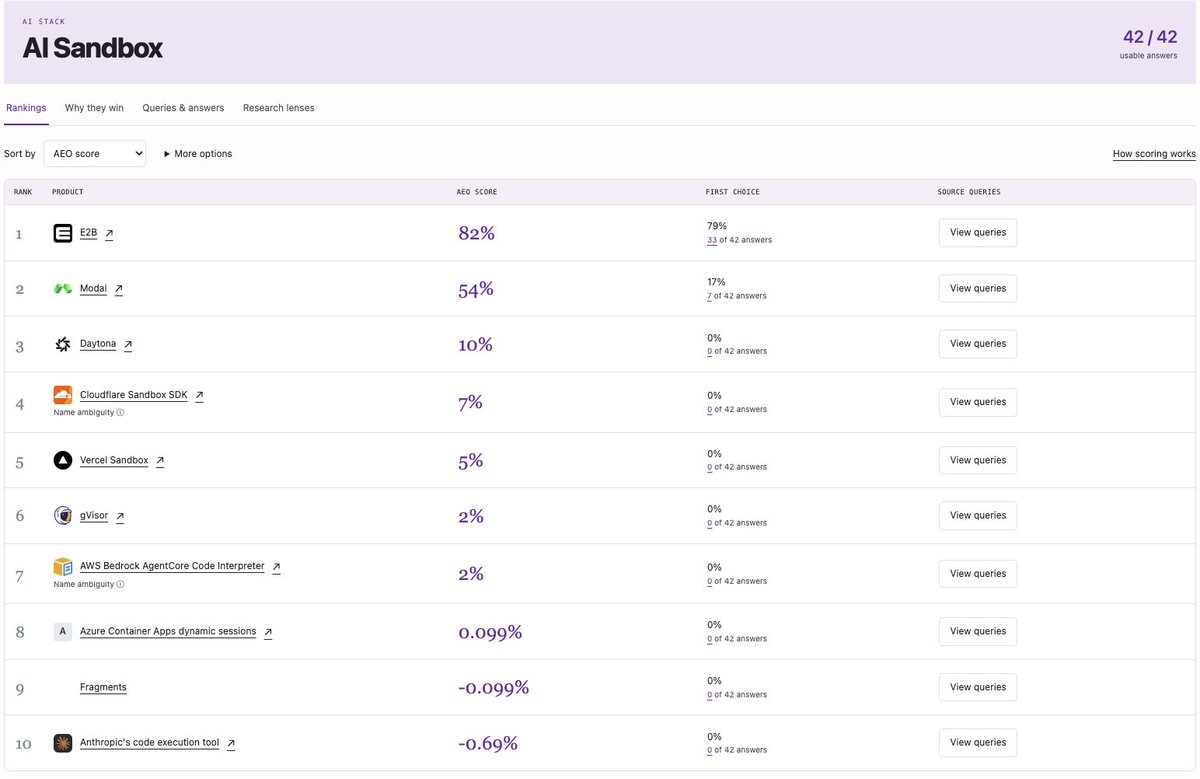Viewport: 1200px width, 779px height.
Task: Open AWS Bedrock AgentCore Code Interpreter link
Action: [x=172, y=566]
